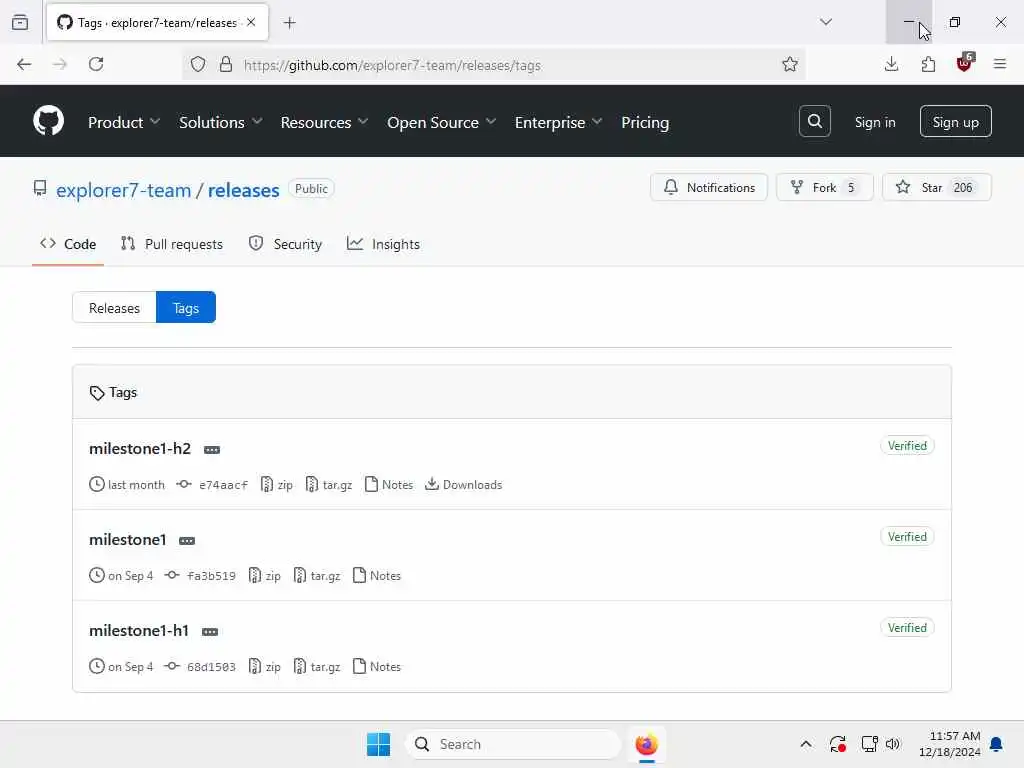This screenshot has height=768, width=1024.
Task: Download milestone1-h2 zip archive
Action: [276, 485]
